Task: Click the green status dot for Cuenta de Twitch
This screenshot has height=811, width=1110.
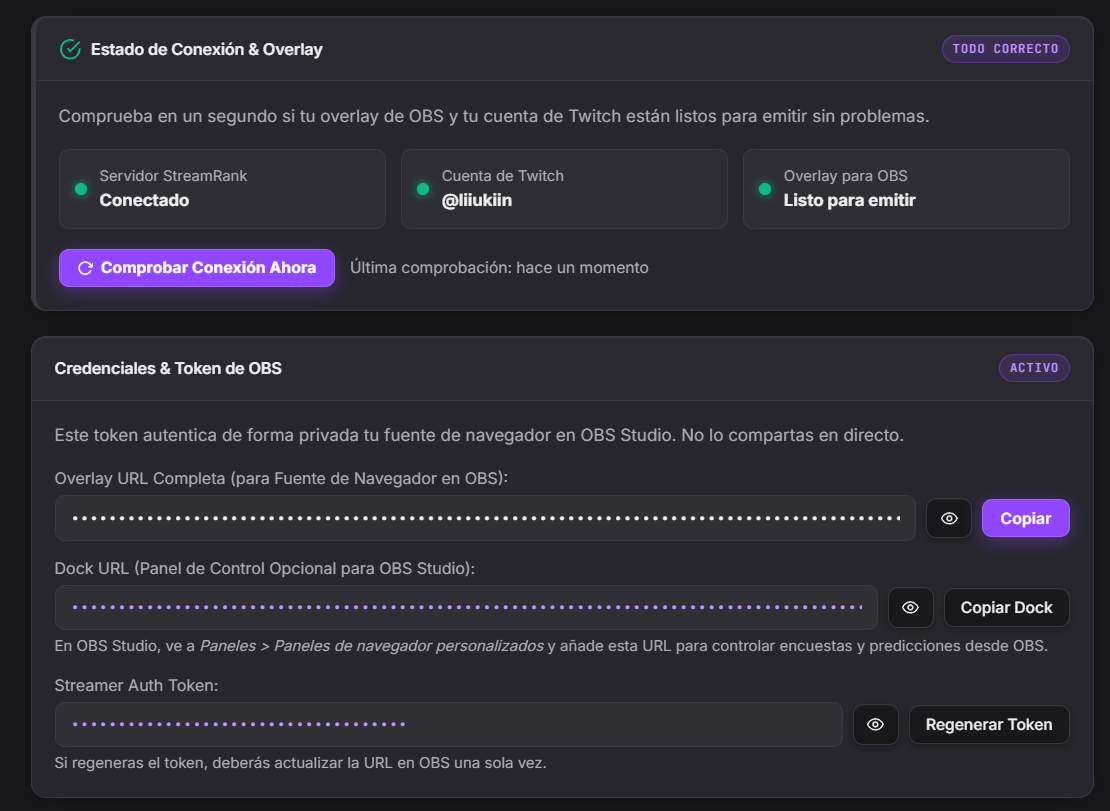Action: [423, 189]
